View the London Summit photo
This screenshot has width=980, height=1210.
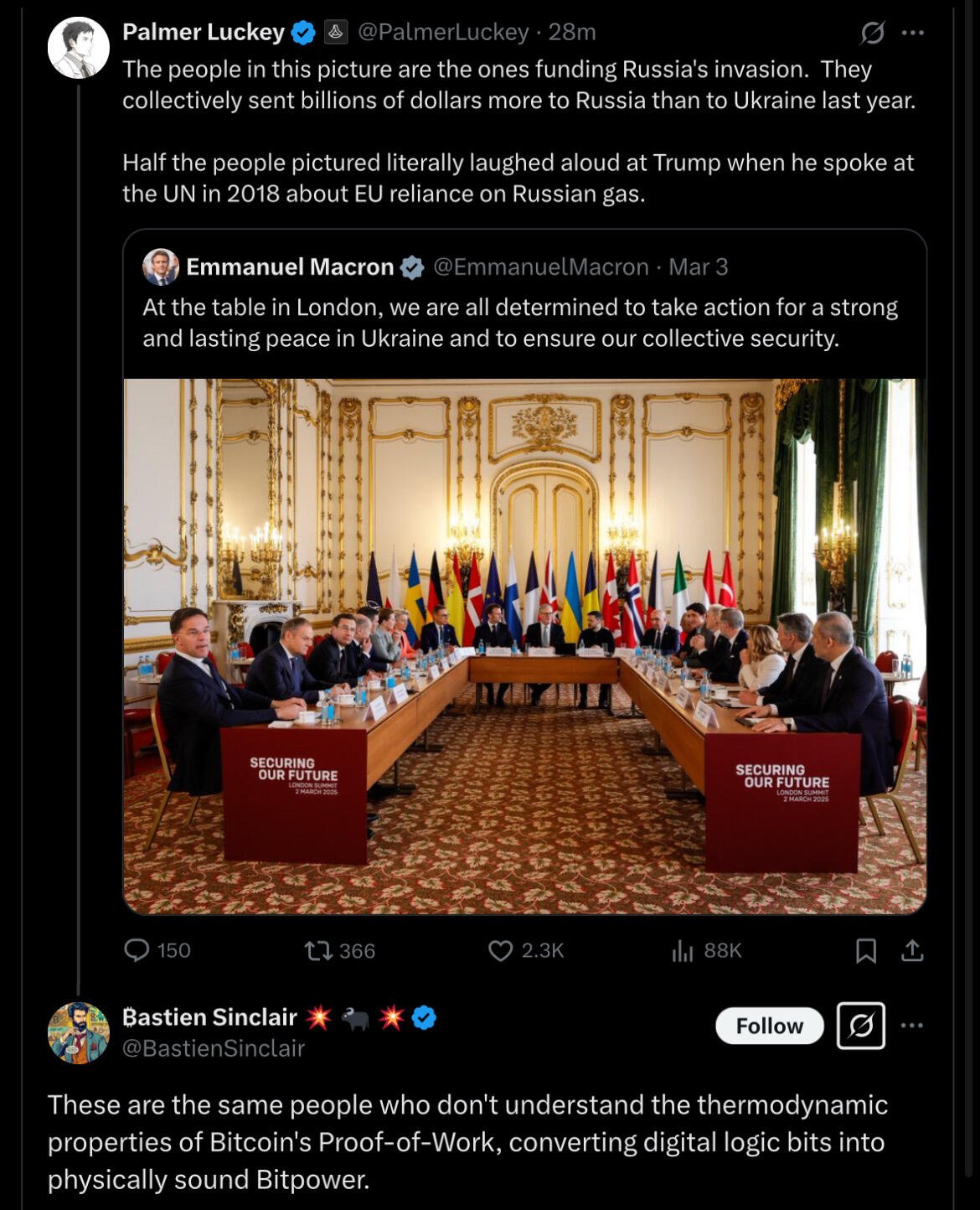point(525,646)
